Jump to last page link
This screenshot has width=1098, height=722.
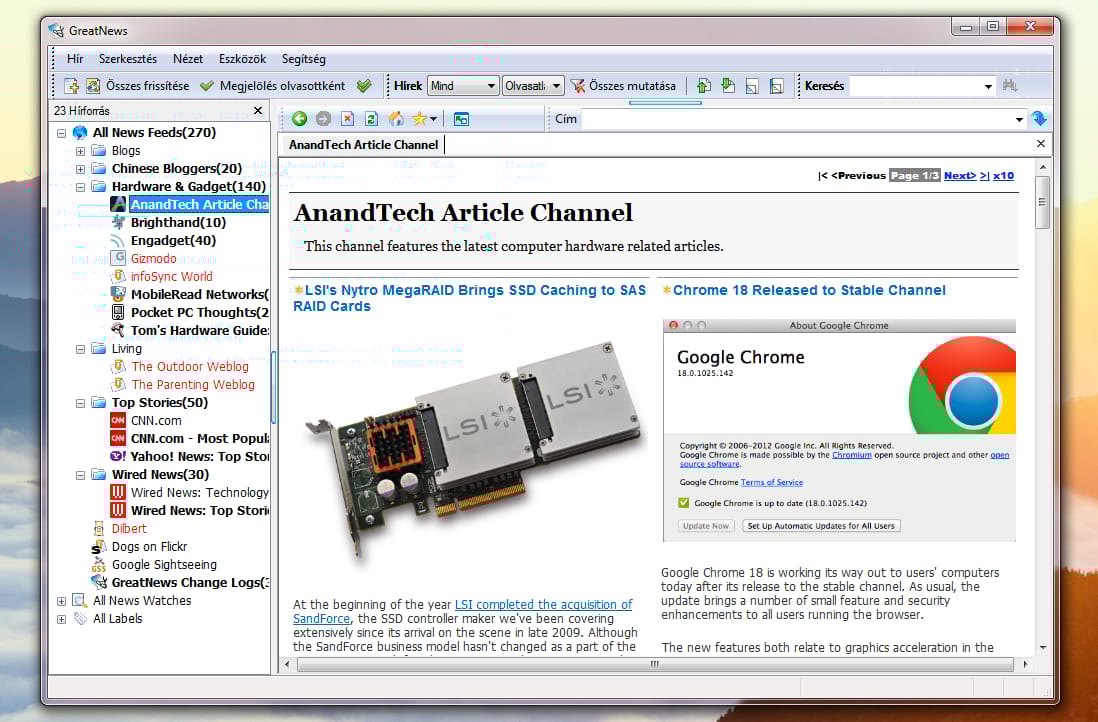[x=985, y=176]
